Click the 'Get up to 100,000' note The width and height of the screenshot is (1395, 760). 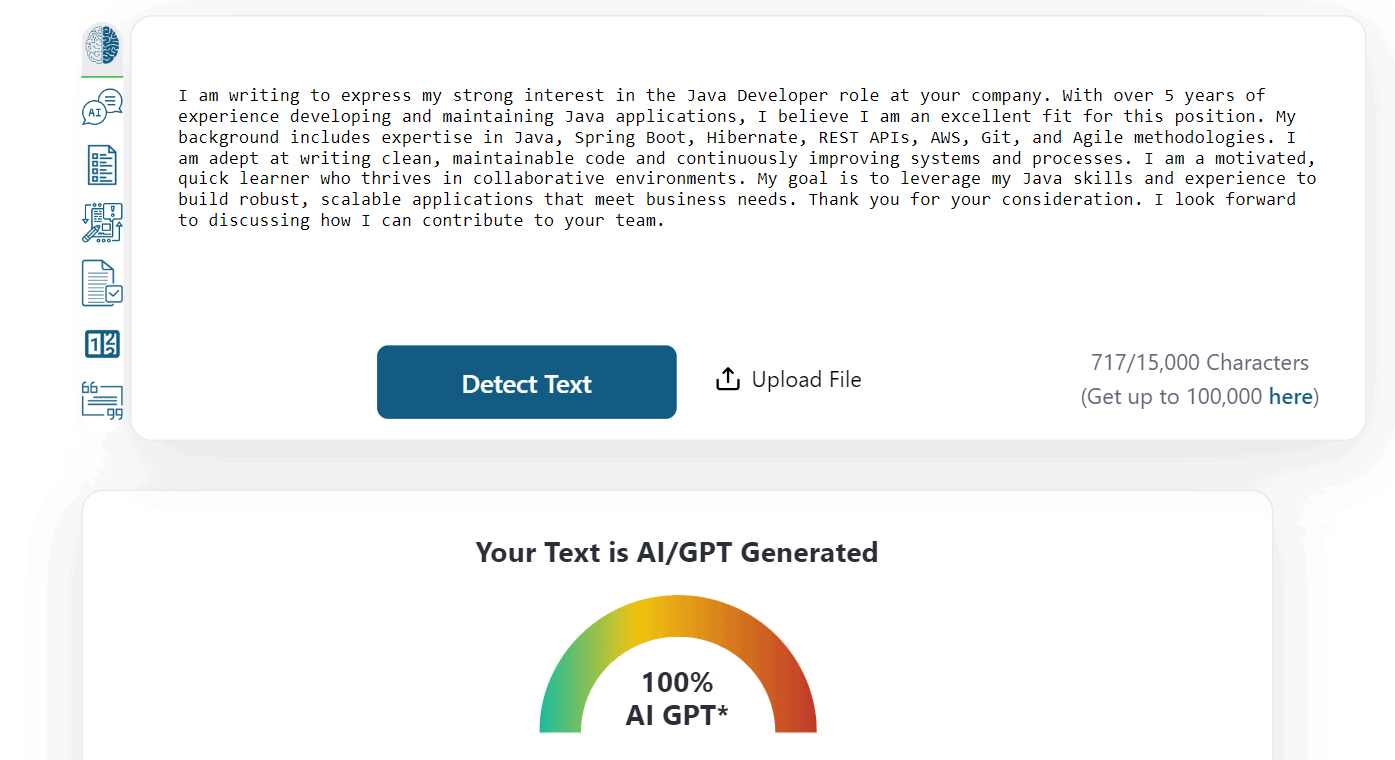point(1173,397)
